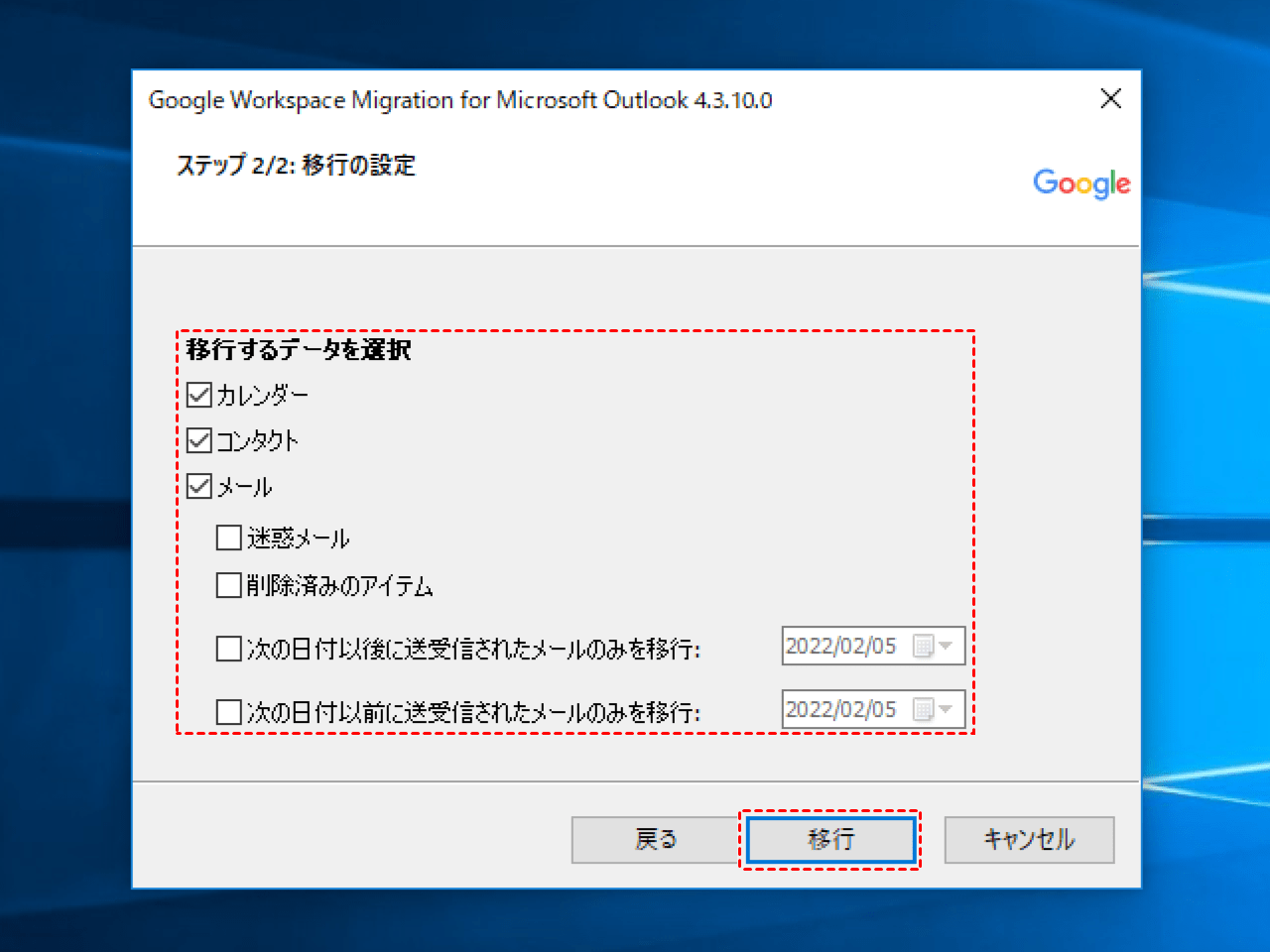This screenshot has width=1270, height=952.
Task: Uncheck the メール checkbox
Action: pyautogui.click(x=199, y=486)
